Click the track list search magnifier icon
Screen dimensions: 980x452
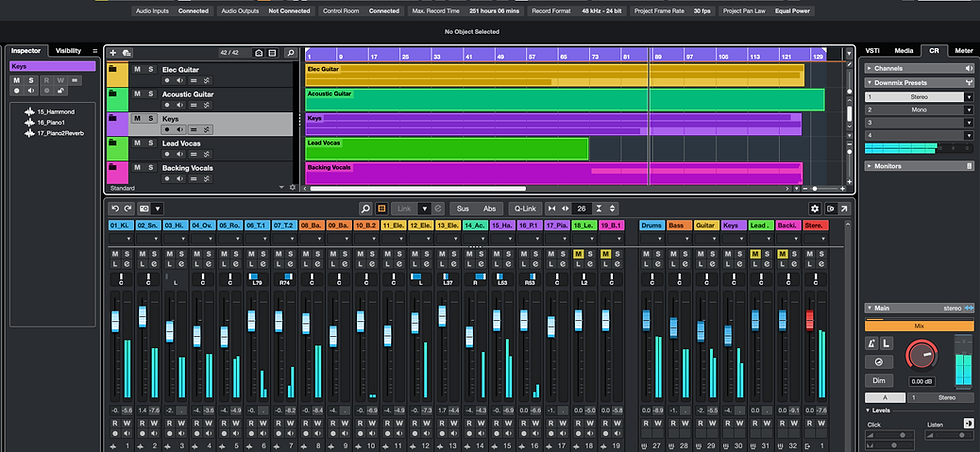pos(290,53)
